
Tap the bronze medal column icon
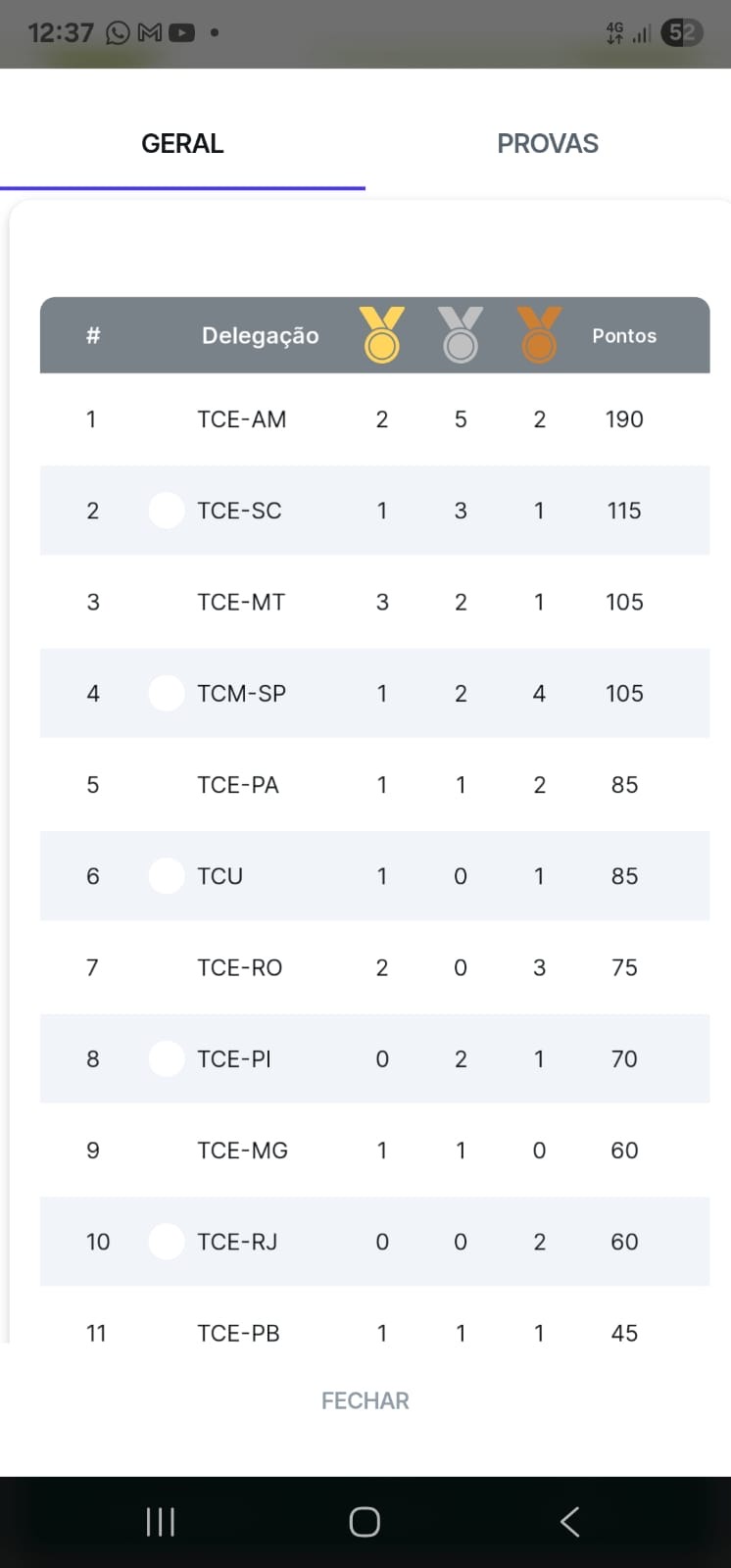[x=538, y=335]
